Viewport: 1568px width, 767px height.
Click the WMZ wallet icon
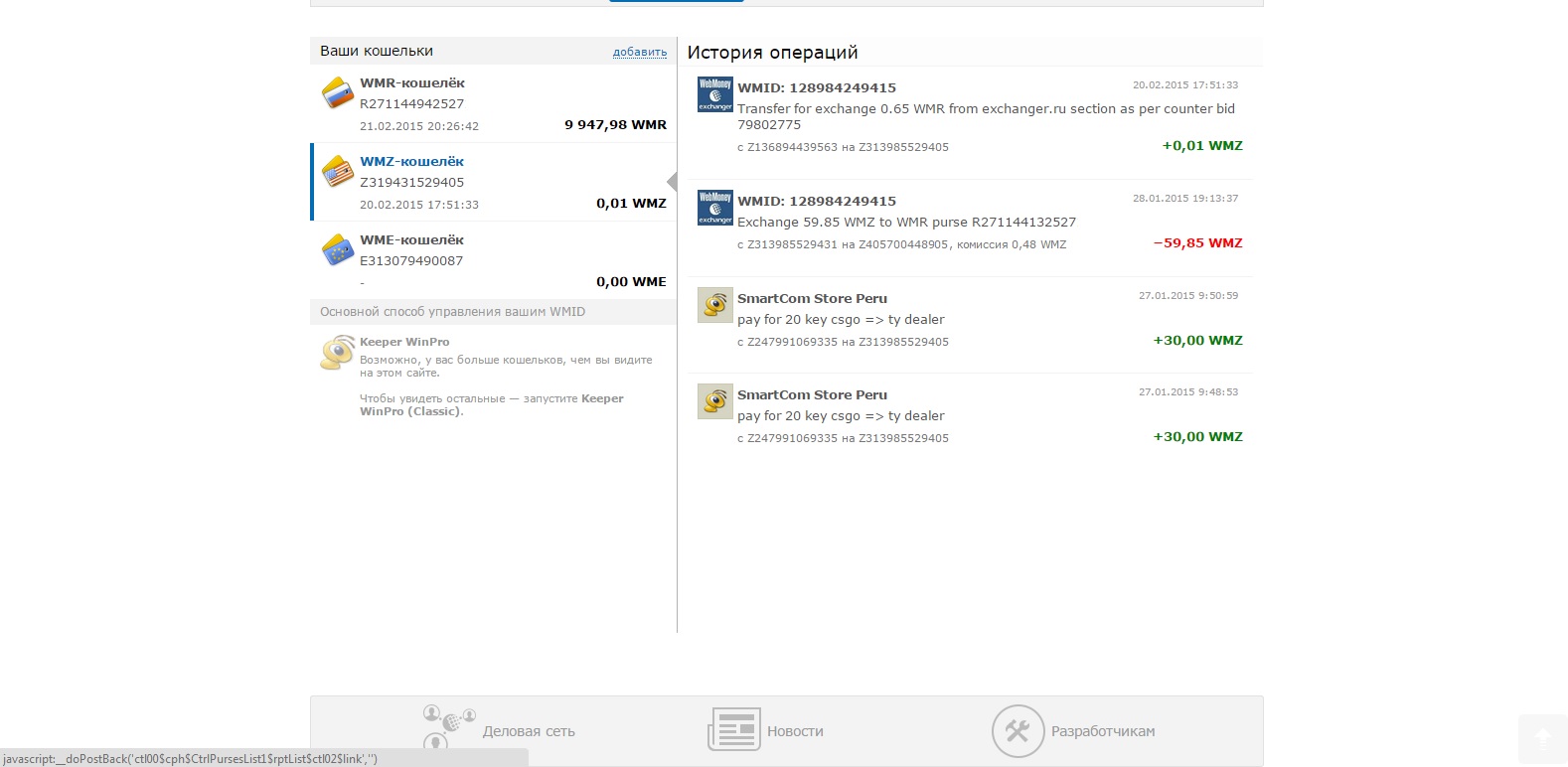tap(338, 172)
